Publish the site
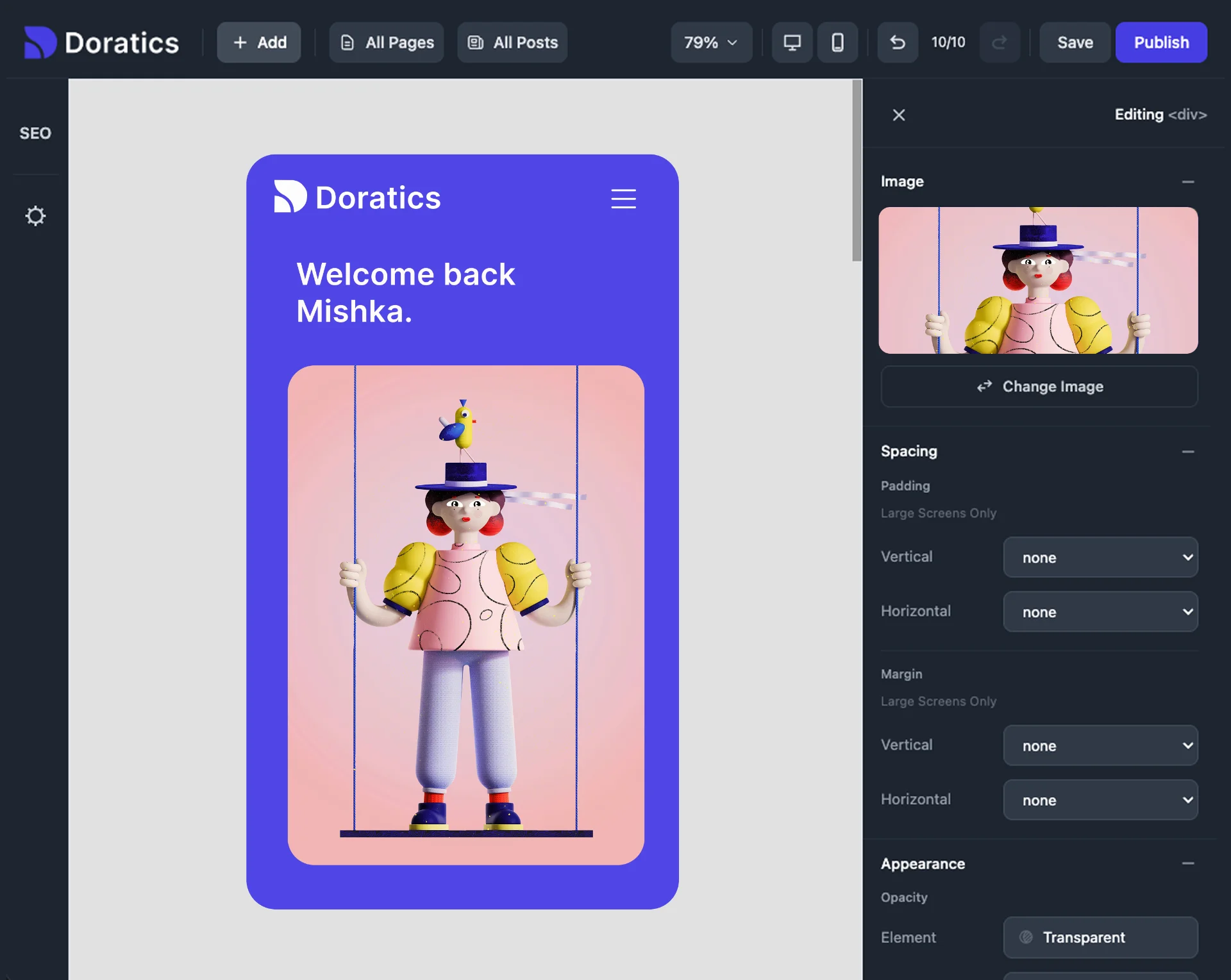 coord(1161,42)
